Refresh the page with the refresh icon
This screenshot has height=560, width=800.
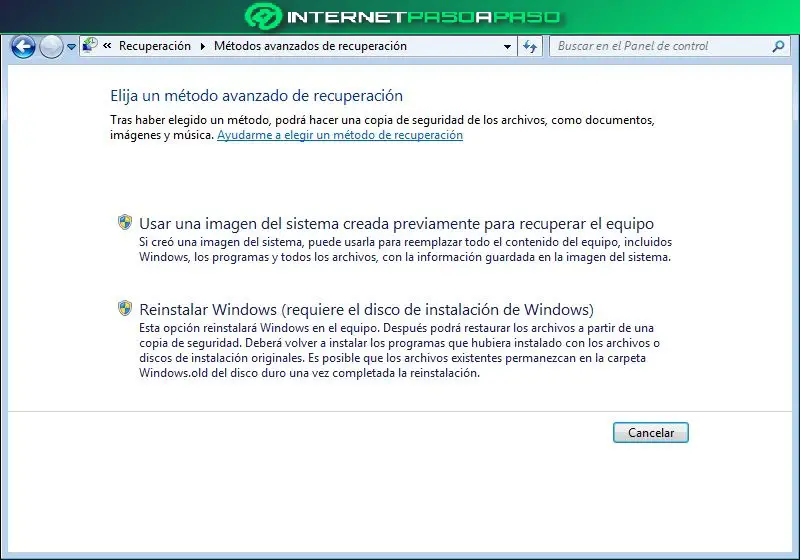pos(530,46)
